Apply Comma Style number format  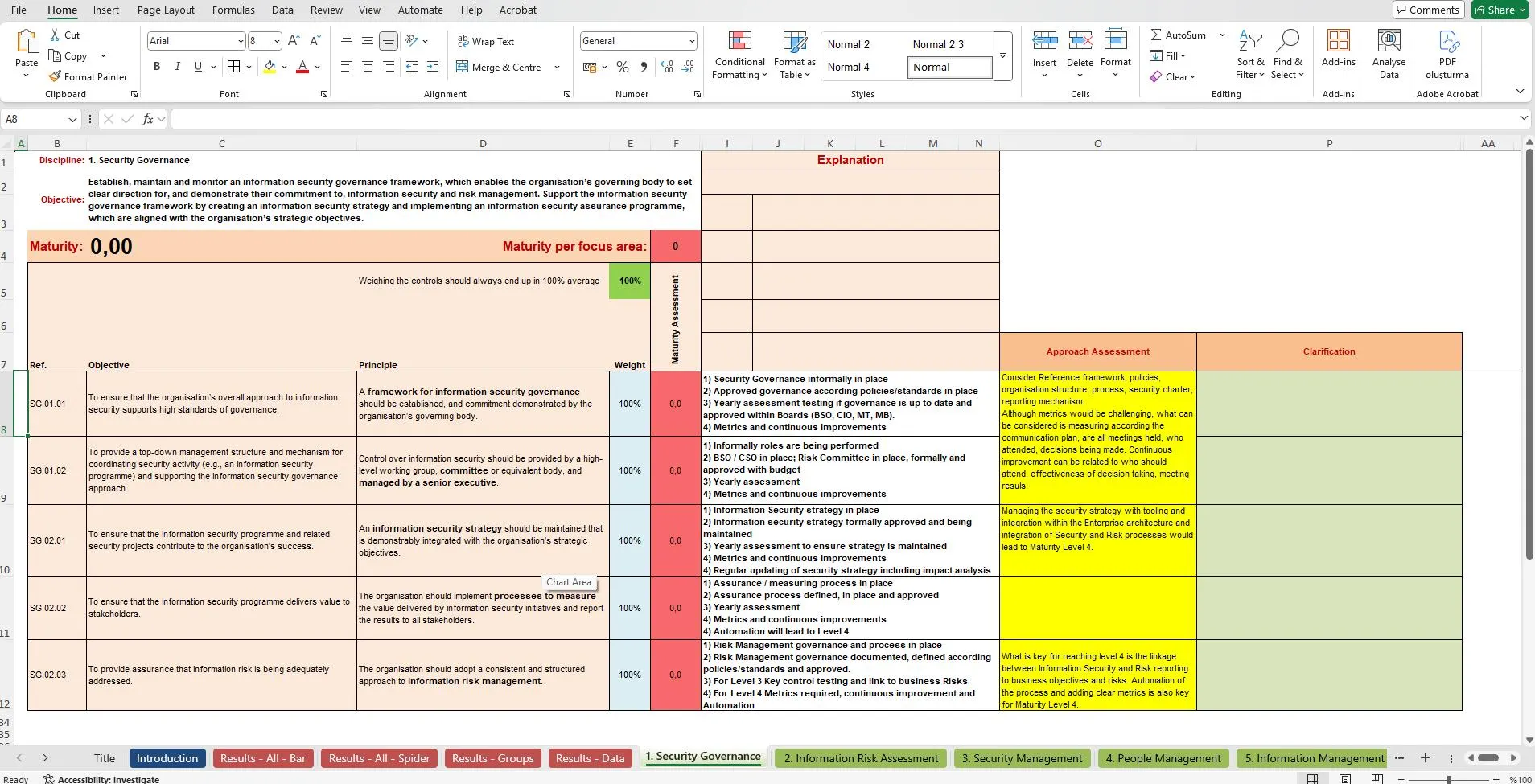[644, 67]
